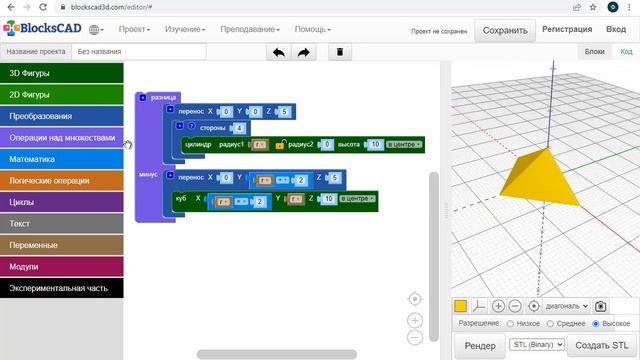
Task: Open the диагональ view dropdown
Action: click(x=567, y=306)
